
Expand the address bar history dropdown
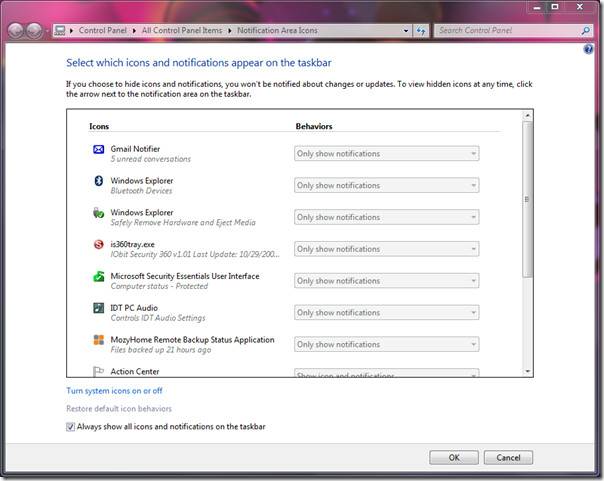(x=406, y=30)
